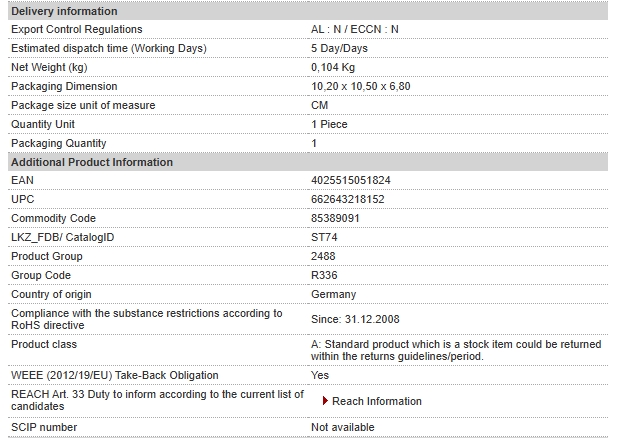Click the Product class description text

[x=456, y=350]
